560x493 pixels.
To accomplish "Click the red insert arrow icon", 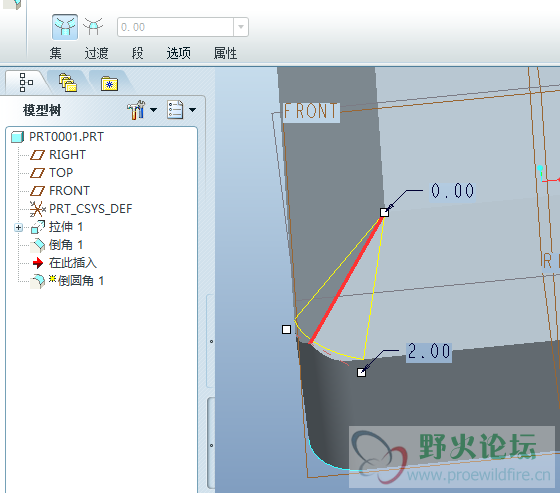I will [38, 263].
